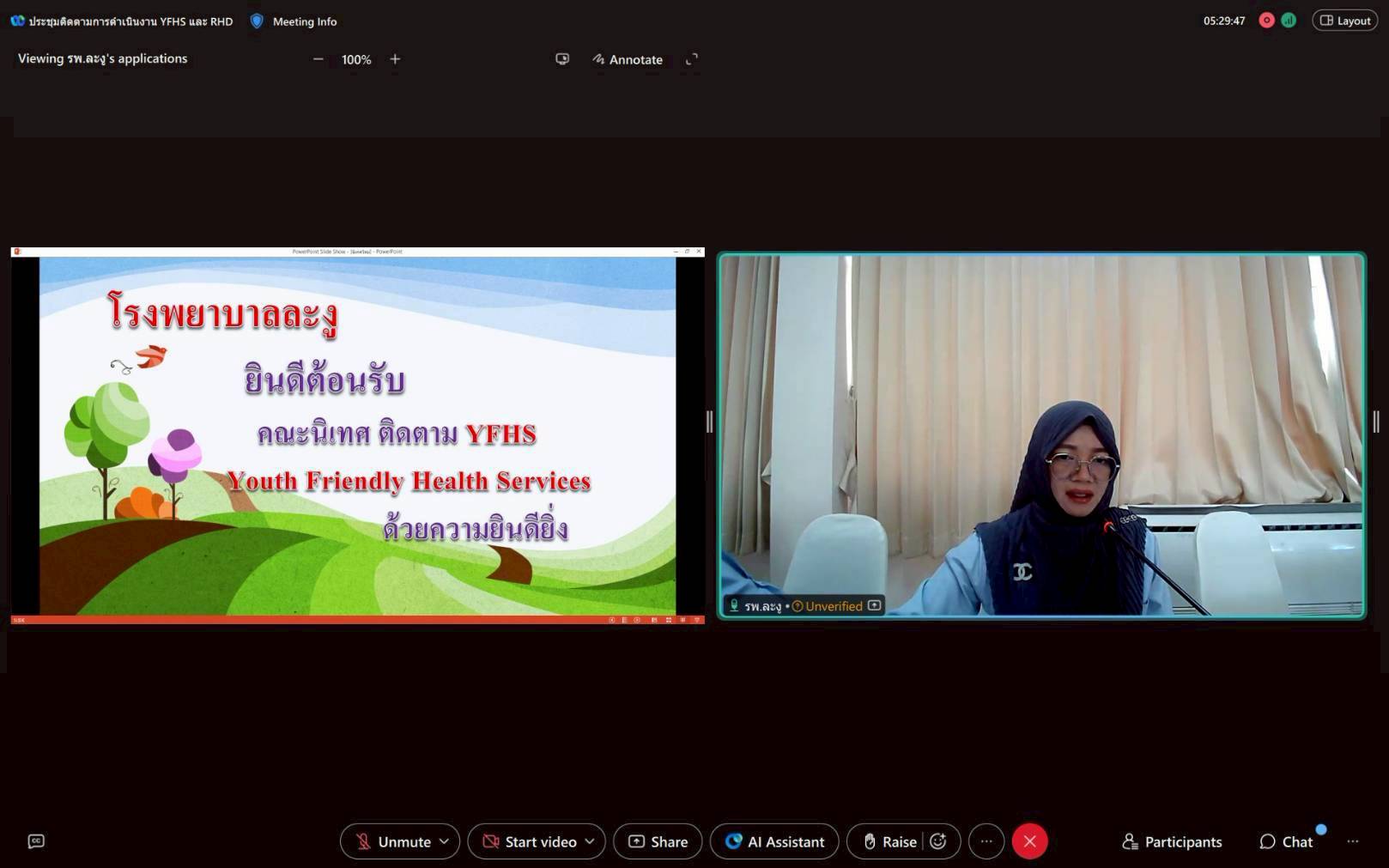Click the Share content button

pyautogui.click(x=658, y=841)
